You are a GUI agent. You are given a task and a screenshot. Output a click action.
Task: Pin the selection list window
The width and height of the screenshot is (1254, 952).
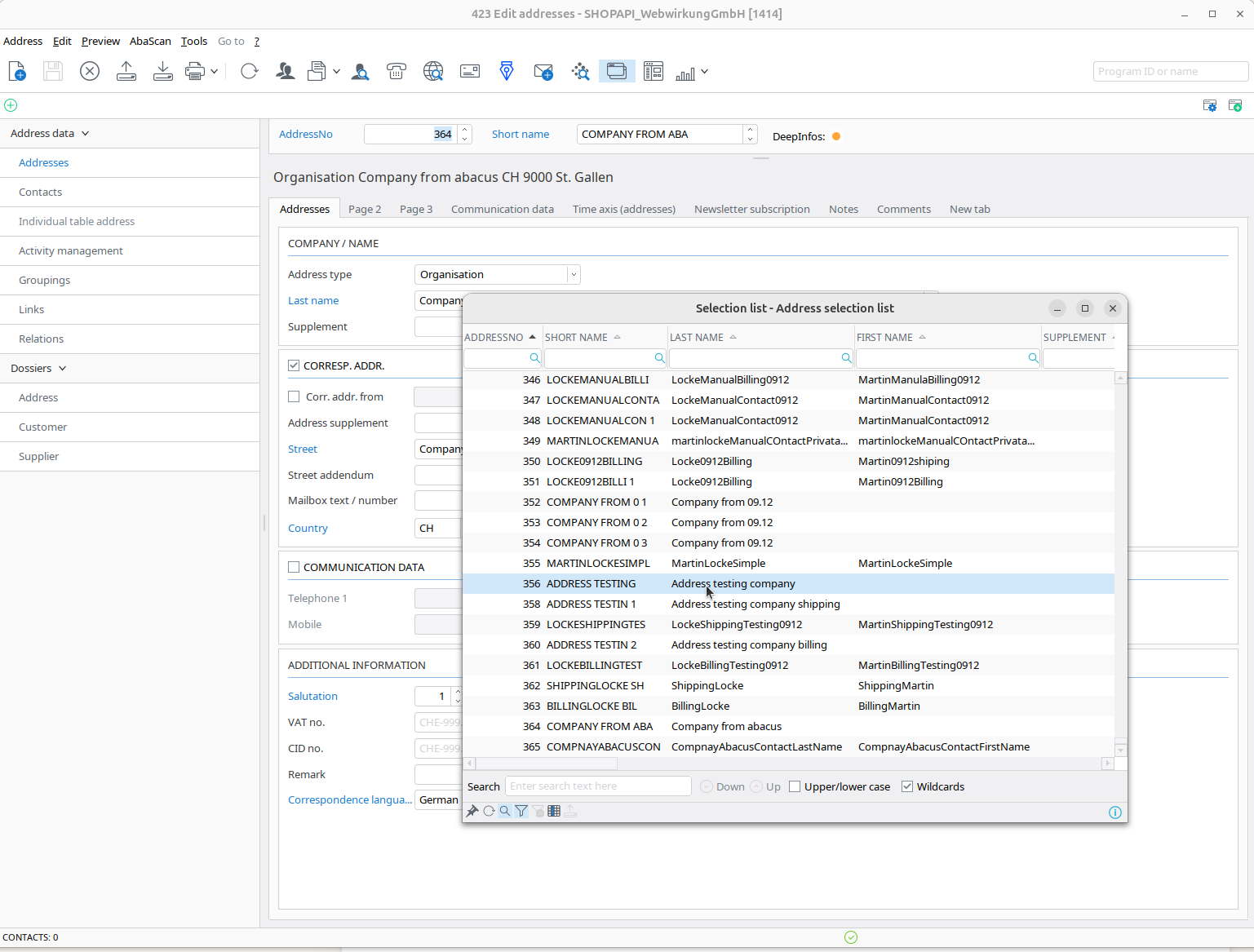tap(472, 811)
